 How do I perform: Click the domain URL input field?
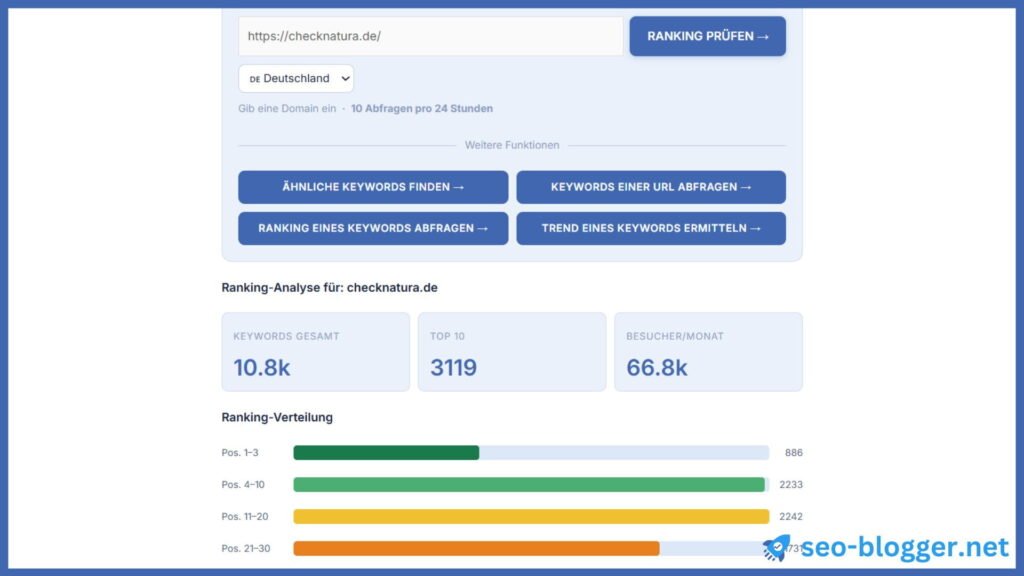coord(430,36)
